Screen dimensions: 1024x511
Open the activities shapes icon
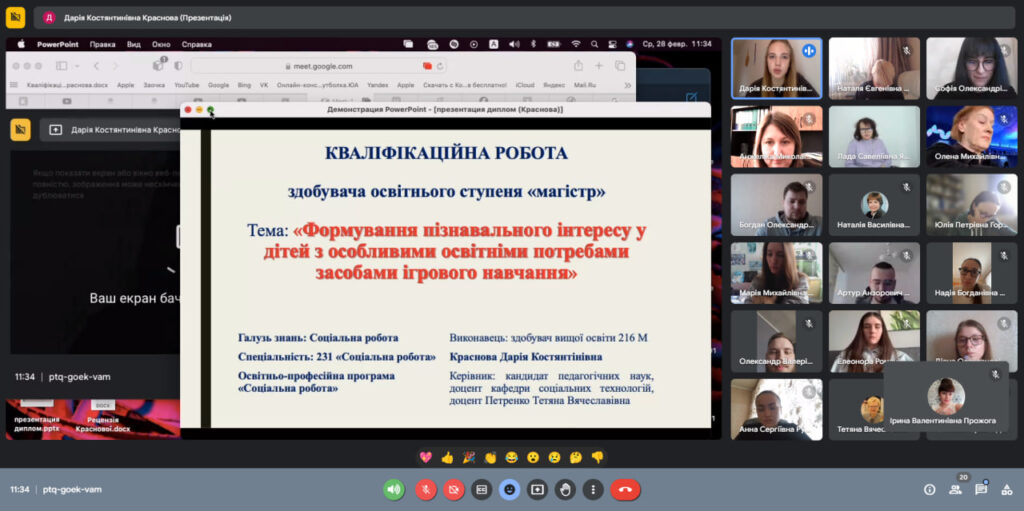click(1005, 490)
